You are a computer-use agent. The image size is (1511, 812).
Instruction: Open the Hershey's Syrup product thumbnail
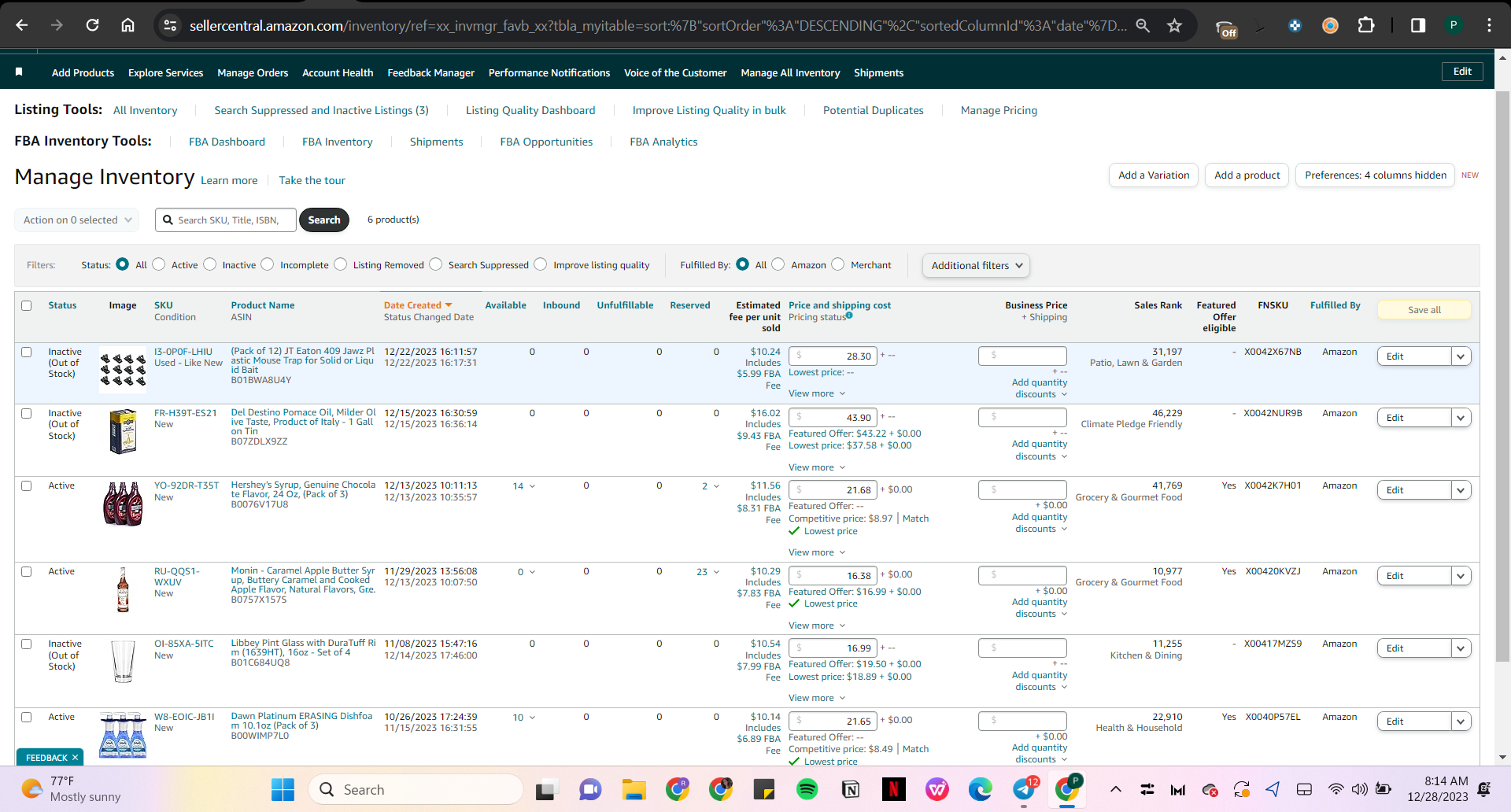pos(123,504)
